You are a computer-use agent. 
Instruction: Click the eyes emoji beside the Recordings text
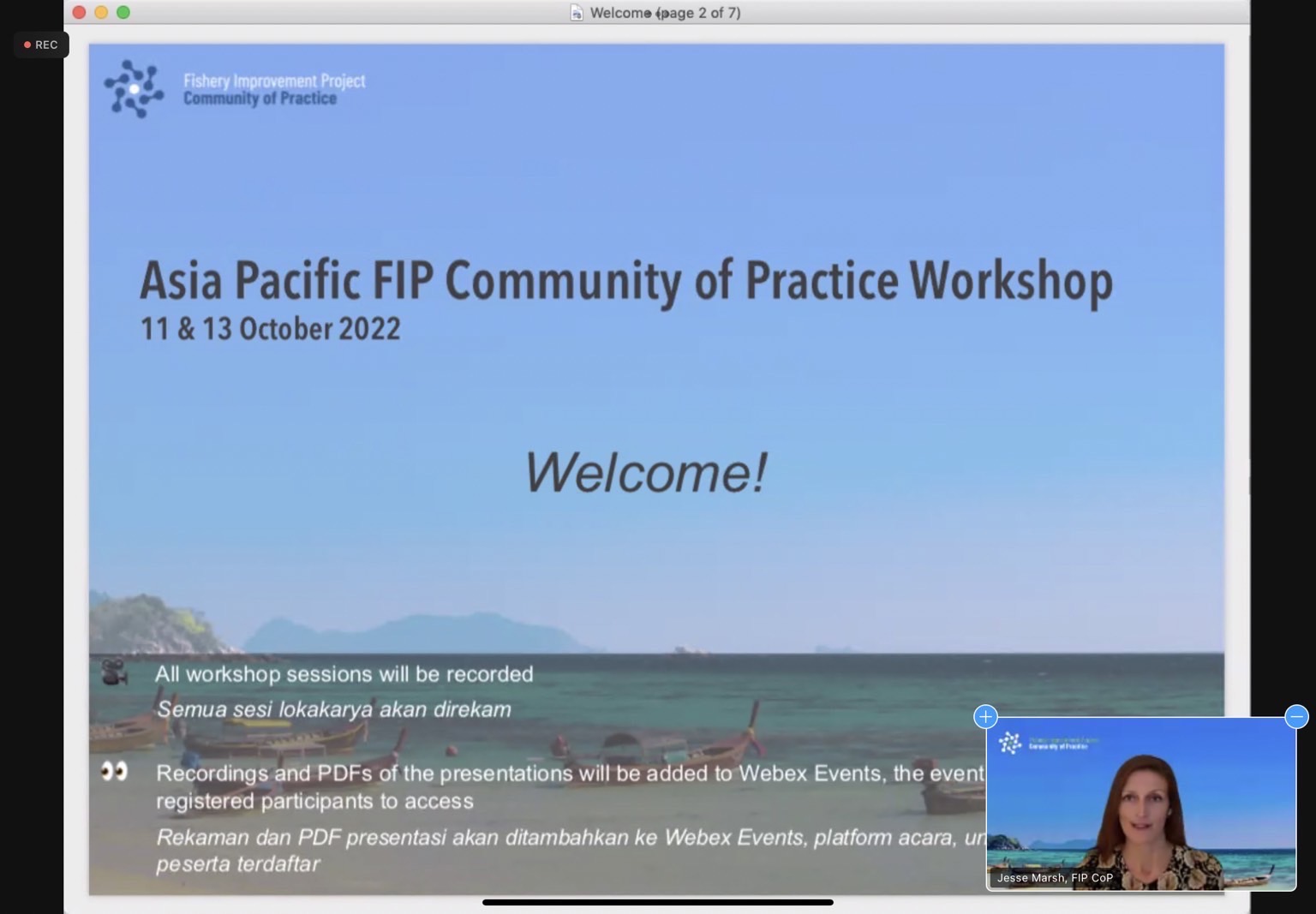coord(114,772)
